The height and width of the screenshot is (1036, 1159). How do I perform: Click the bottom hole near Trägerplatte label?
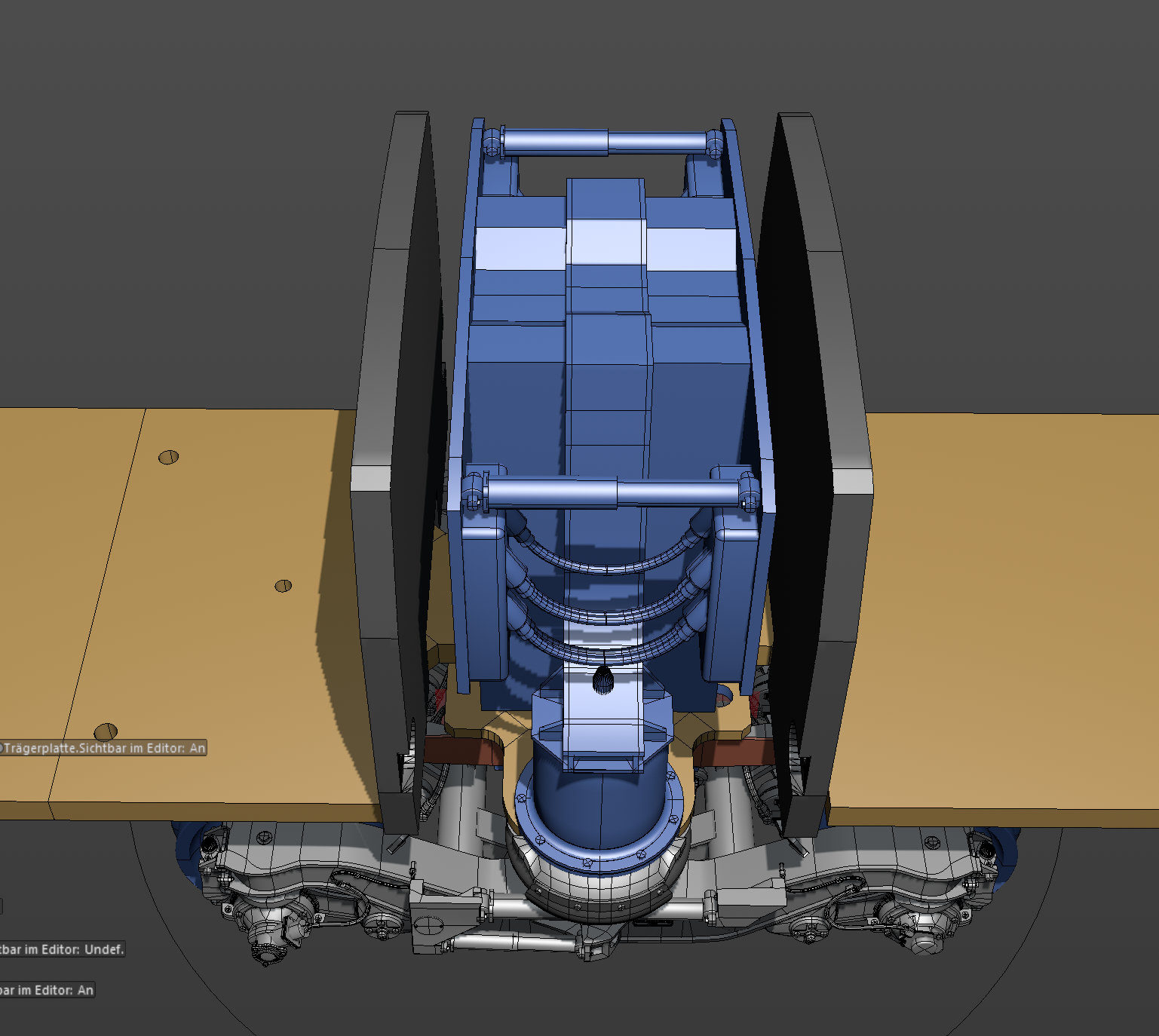[x=106, y=731]
